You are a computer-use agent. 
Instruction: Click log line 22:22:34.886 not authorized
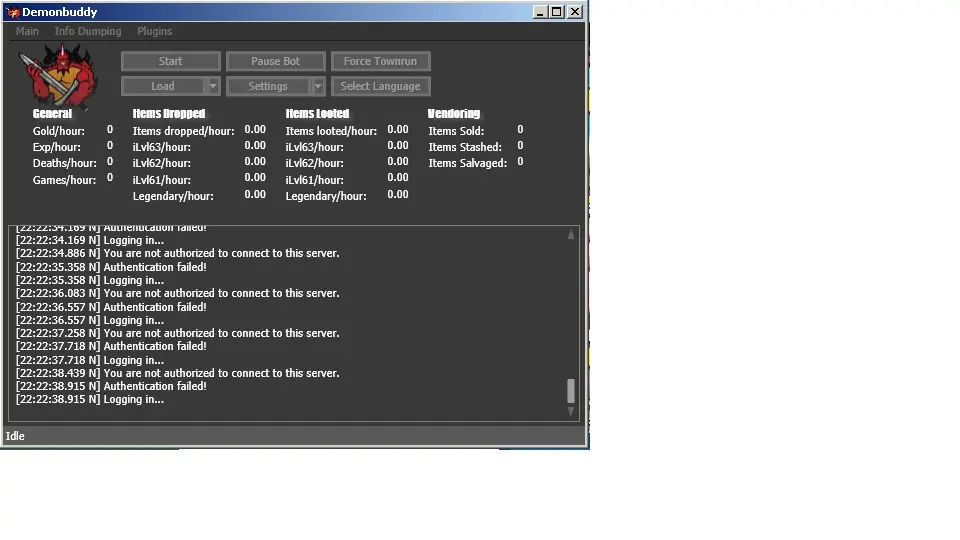(x=178, y=253)
